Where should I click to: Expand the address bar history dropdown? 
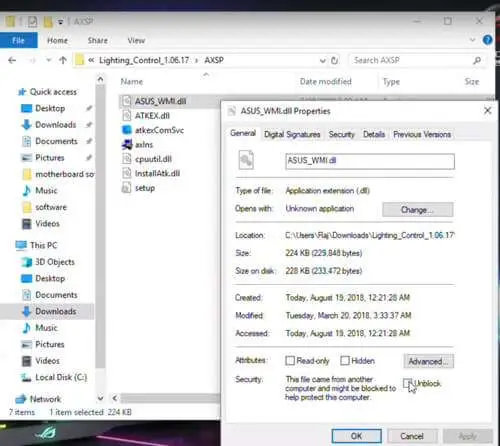click(x=323, y=60)
